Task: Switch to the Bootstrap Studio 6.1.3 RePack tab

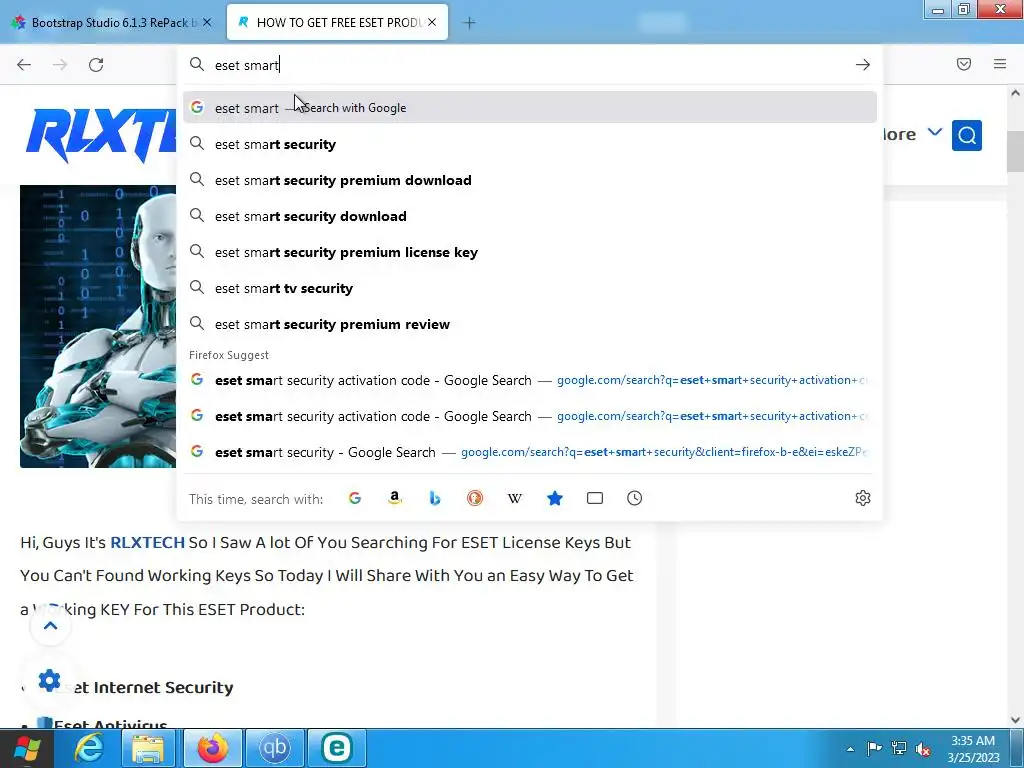Action: [112, 23]
